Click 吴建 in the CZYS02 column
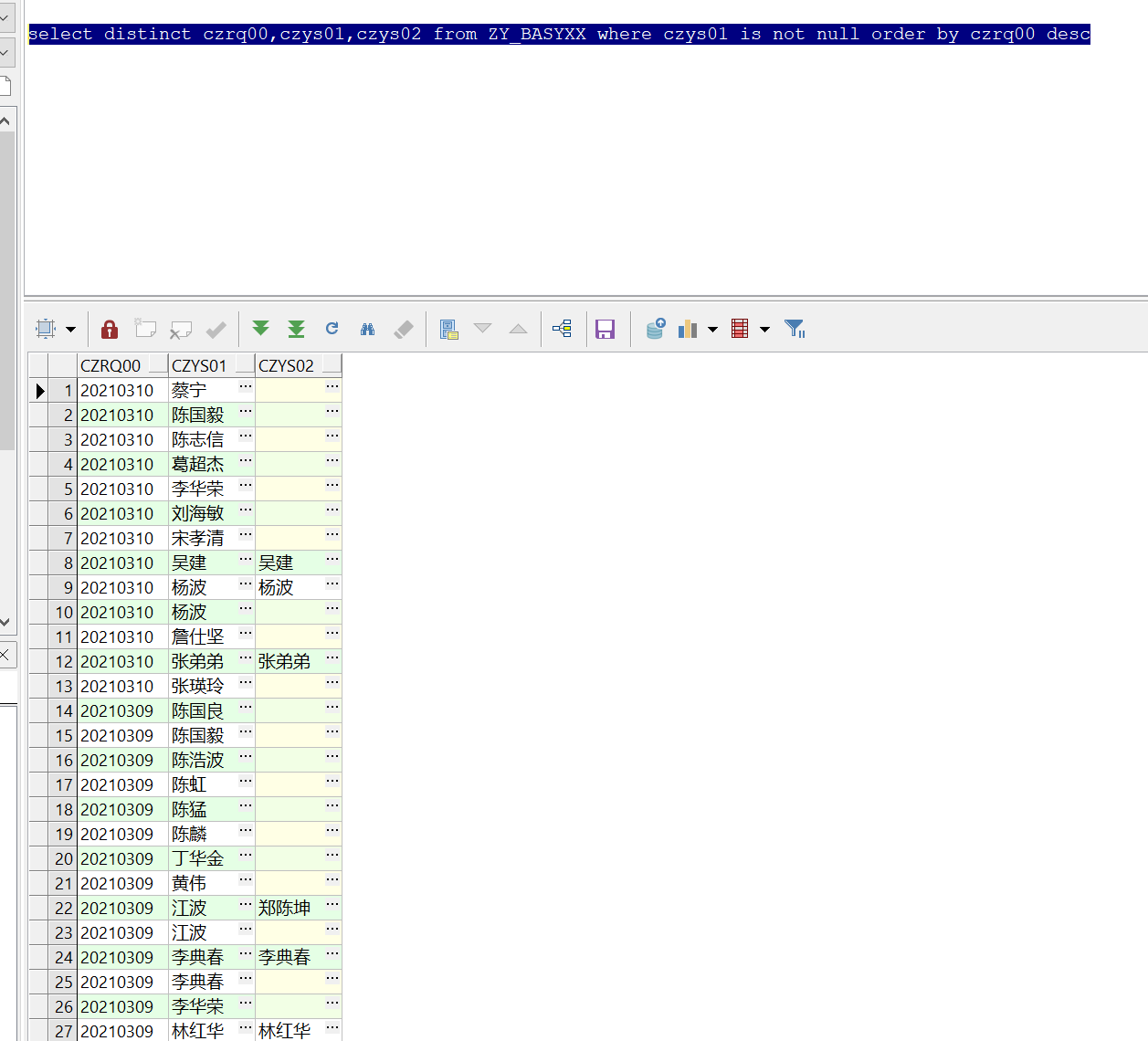 298,563
